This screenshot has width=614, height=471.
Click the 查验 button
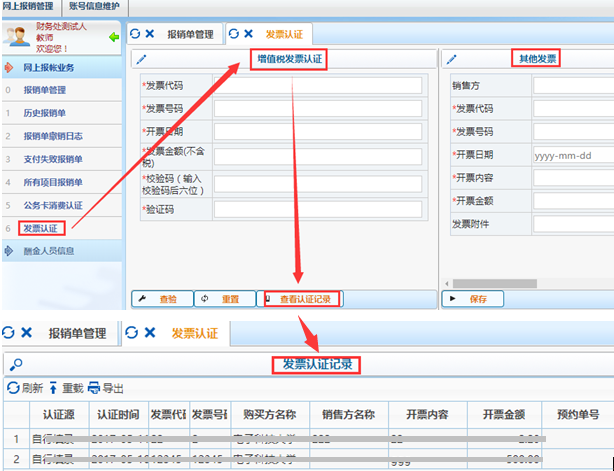pos(163,299)
